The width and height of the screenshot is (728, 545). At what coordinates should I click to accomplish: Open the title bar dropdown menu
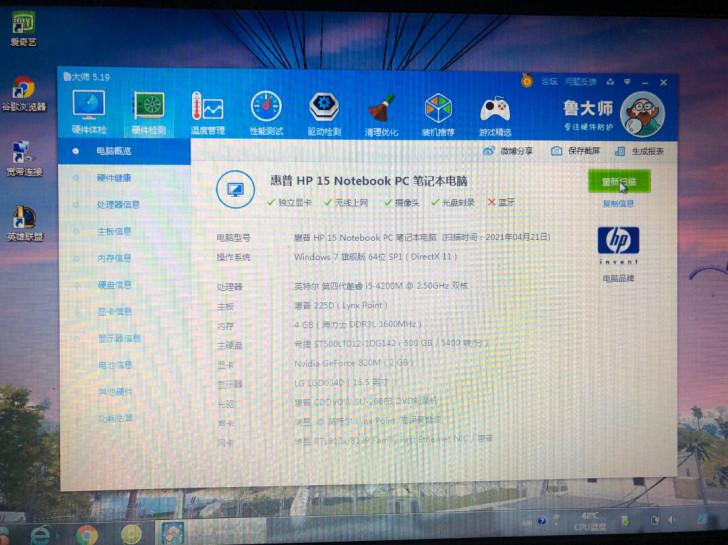click(627, 82)
